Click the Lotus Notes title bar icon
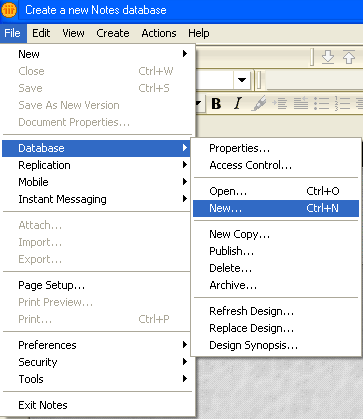 (9, 10)
